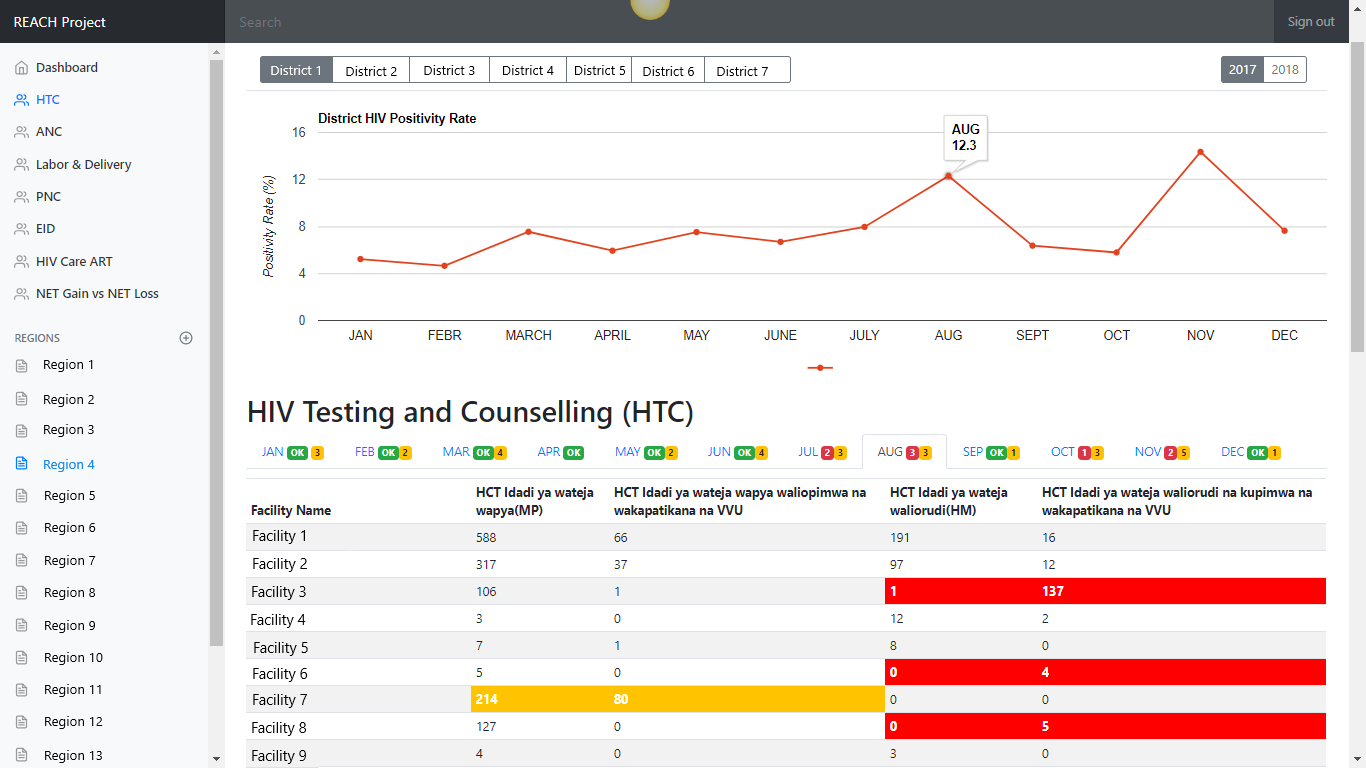Select the HTC people icon in sidebar

[20, 99]
